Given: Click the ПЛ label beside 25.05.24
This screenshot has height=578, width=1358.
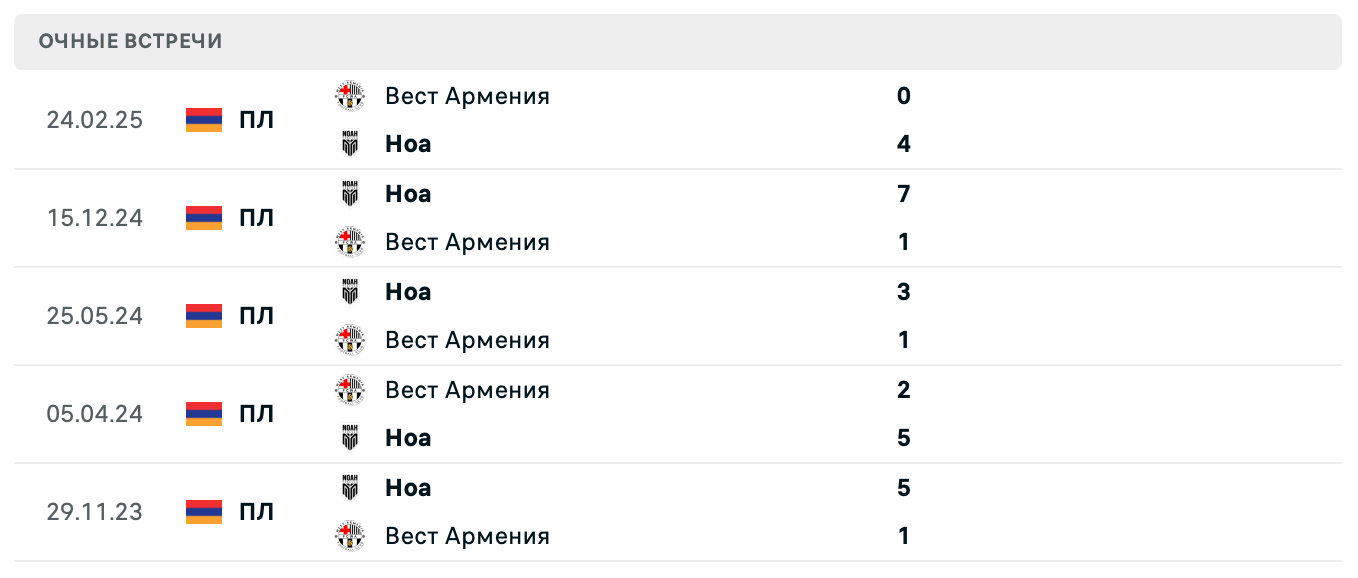Looking at the screenshot, I should click(259, 316).
